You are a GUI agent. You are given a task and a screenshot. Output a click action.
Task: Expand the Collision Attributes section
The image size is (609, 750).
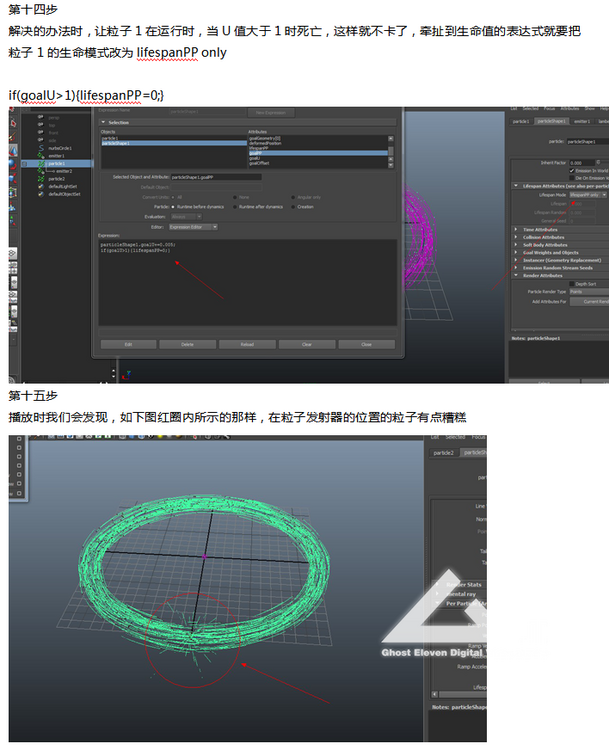coord(516,237)
